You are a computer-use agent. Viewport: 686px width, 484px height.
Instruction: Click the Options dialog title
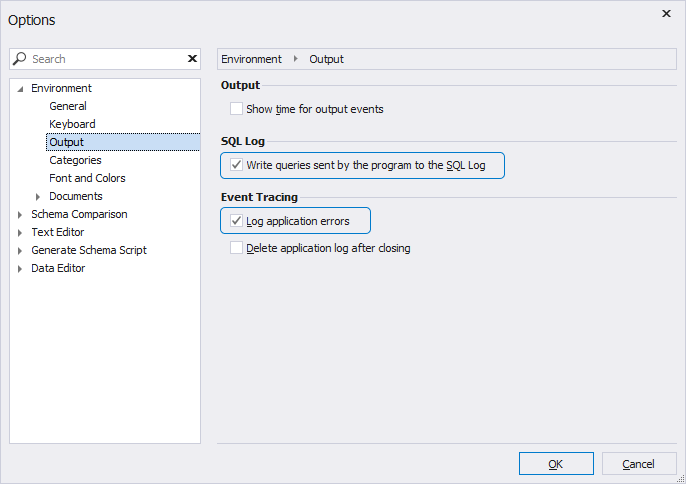tap(32, 20)
